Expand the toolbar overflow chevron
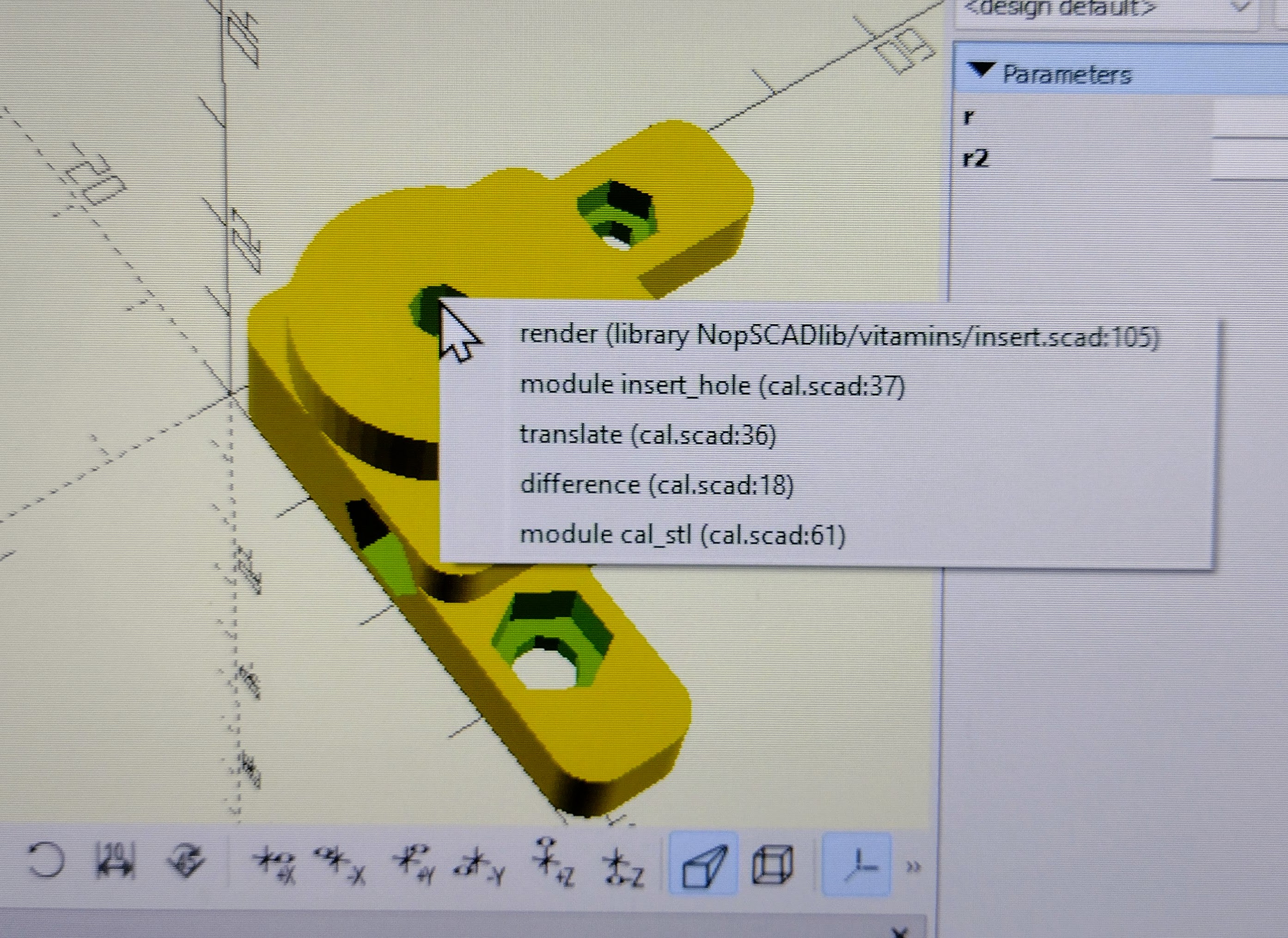 [x=913, y=866]
